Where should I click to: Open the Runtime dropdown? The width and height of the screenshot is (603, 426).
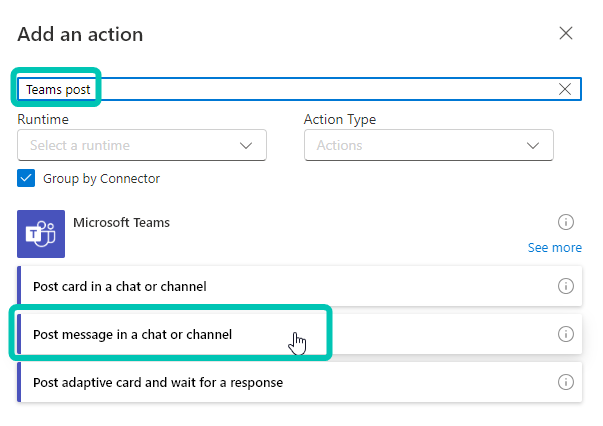(x=142, y=145)
